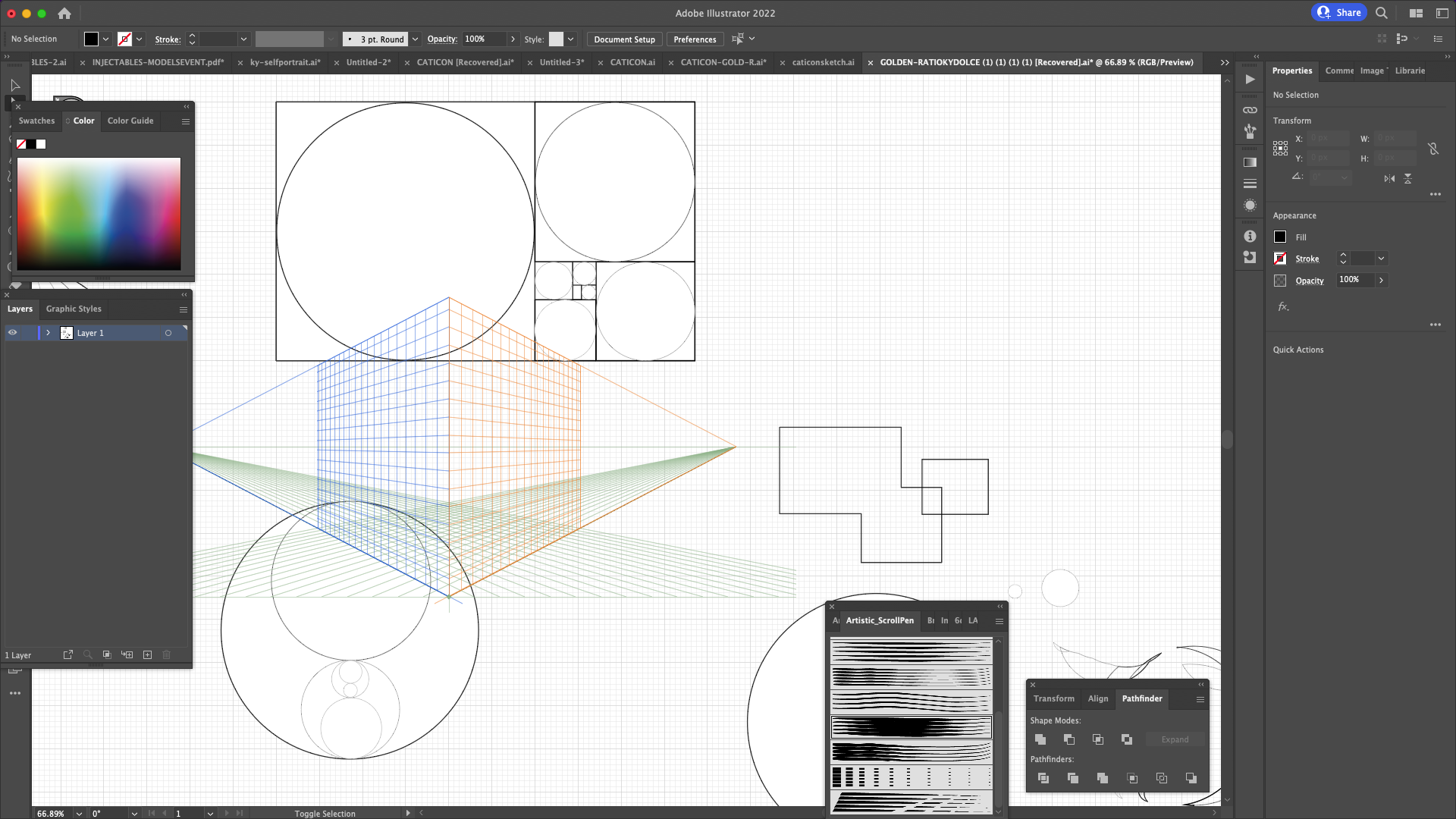The height and width of the screenshot is (819, 1456).
Task: Click the Outline pathfinder icon
Action: click(x=1162, y=778)
